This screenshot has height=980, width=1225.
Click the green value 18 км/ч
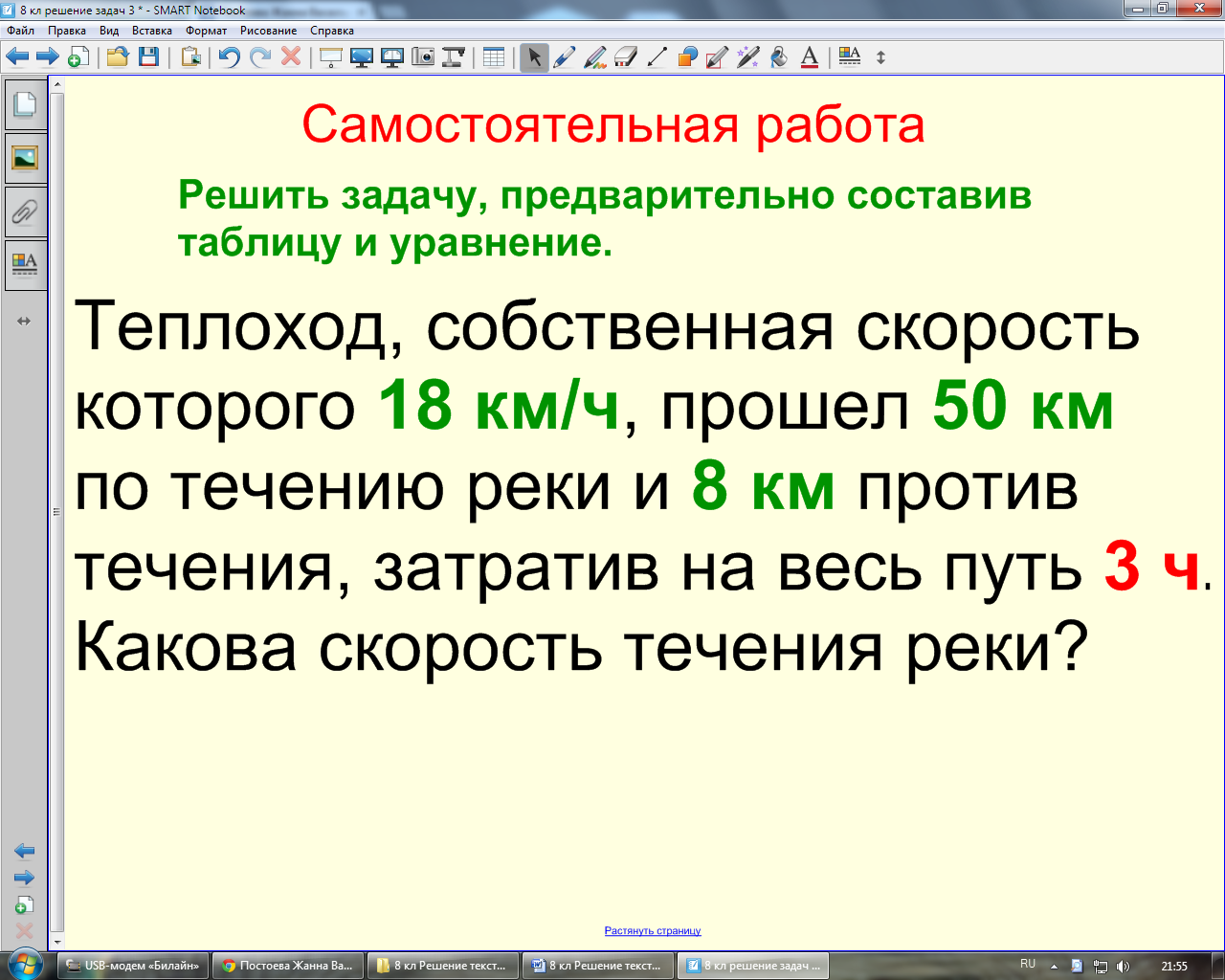pos(499,406)
